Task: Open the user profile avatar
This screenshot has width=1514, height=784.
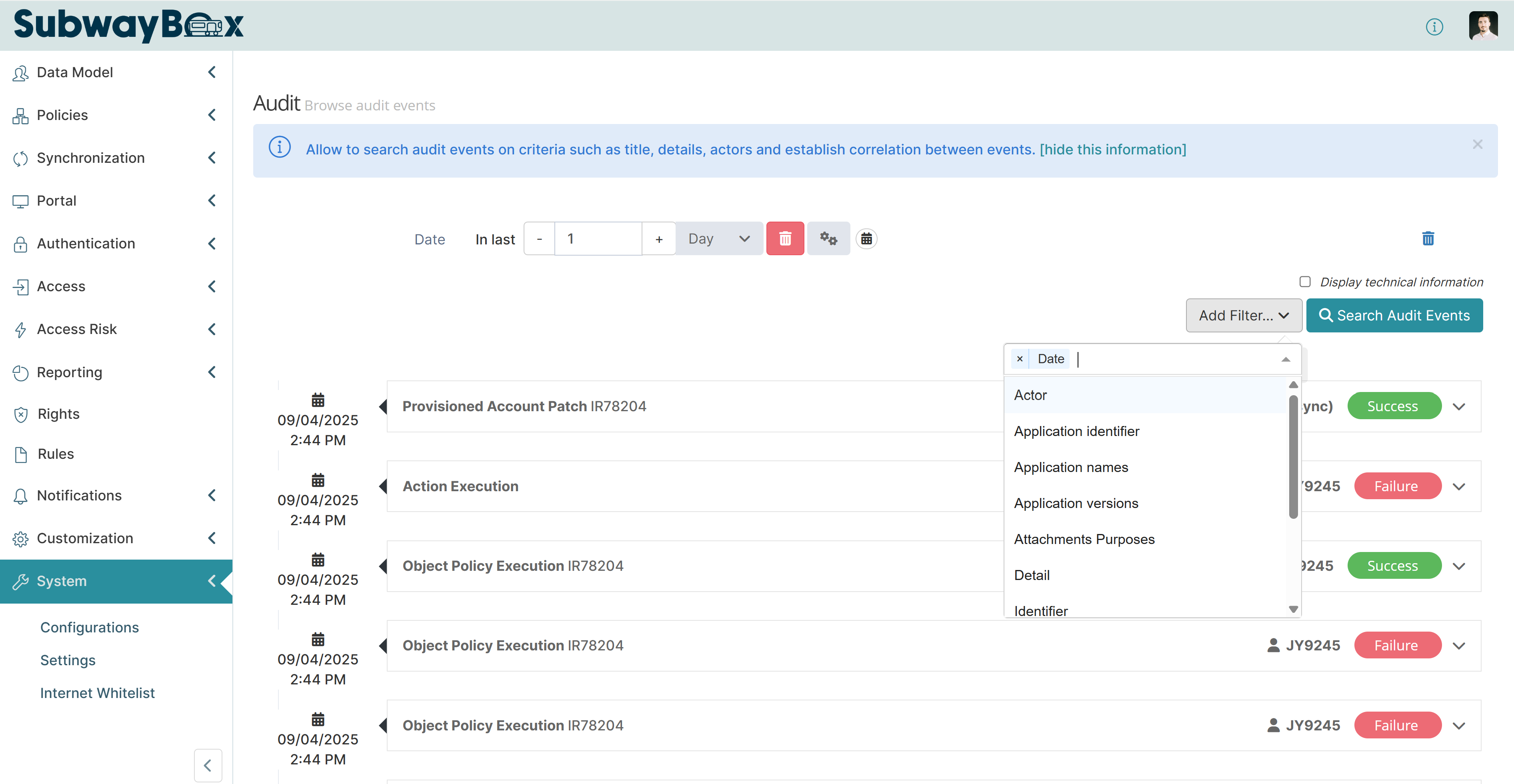Action: point(1483,26)
